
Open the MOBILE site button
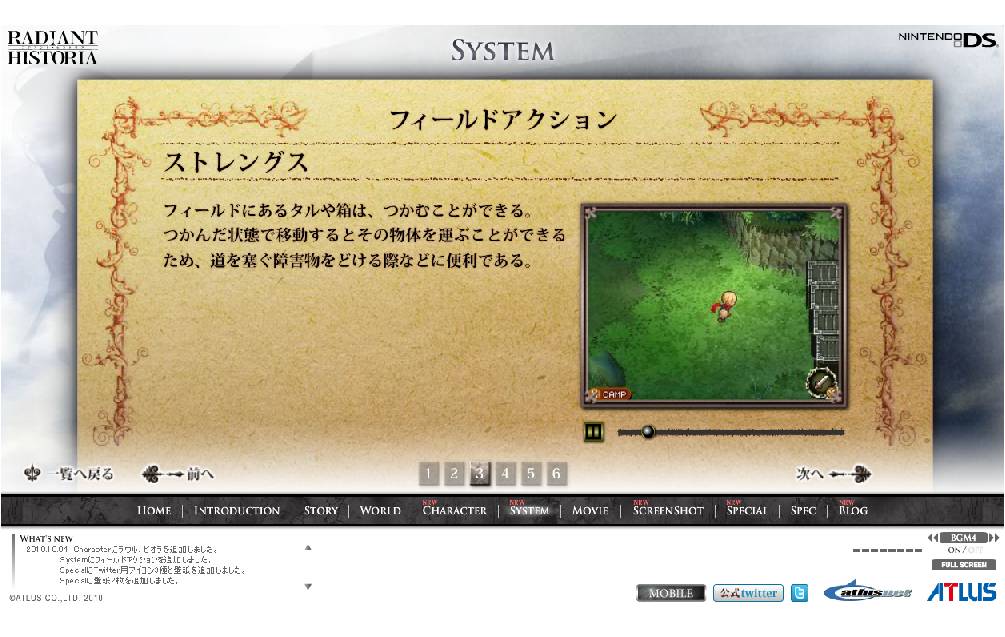(x=670, y=593)
